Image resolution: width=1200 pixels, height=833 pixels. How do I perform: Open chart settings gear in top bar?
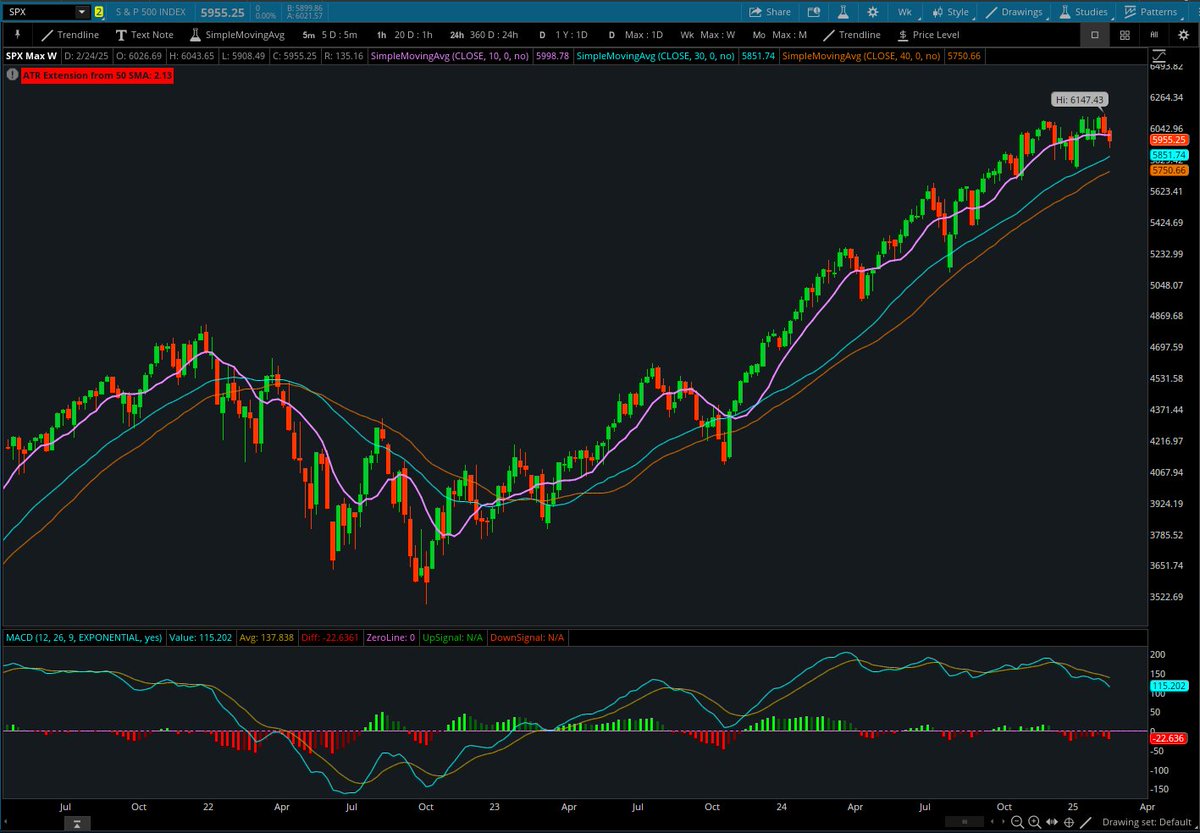(873, 12)
